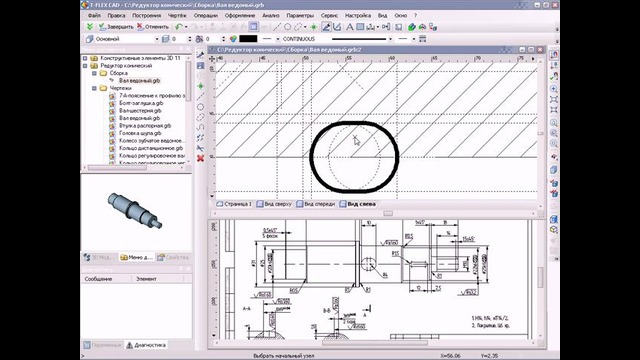
Task: Select the text 'A' tool
Action: [x=349, y=27]
